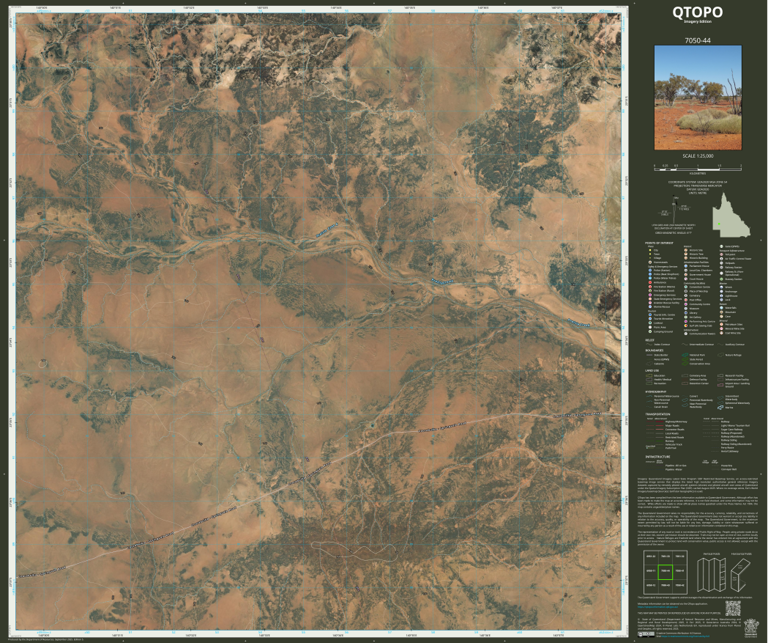Click the green highlighted cell in the sheet index
768x643 pixels.
665,572
